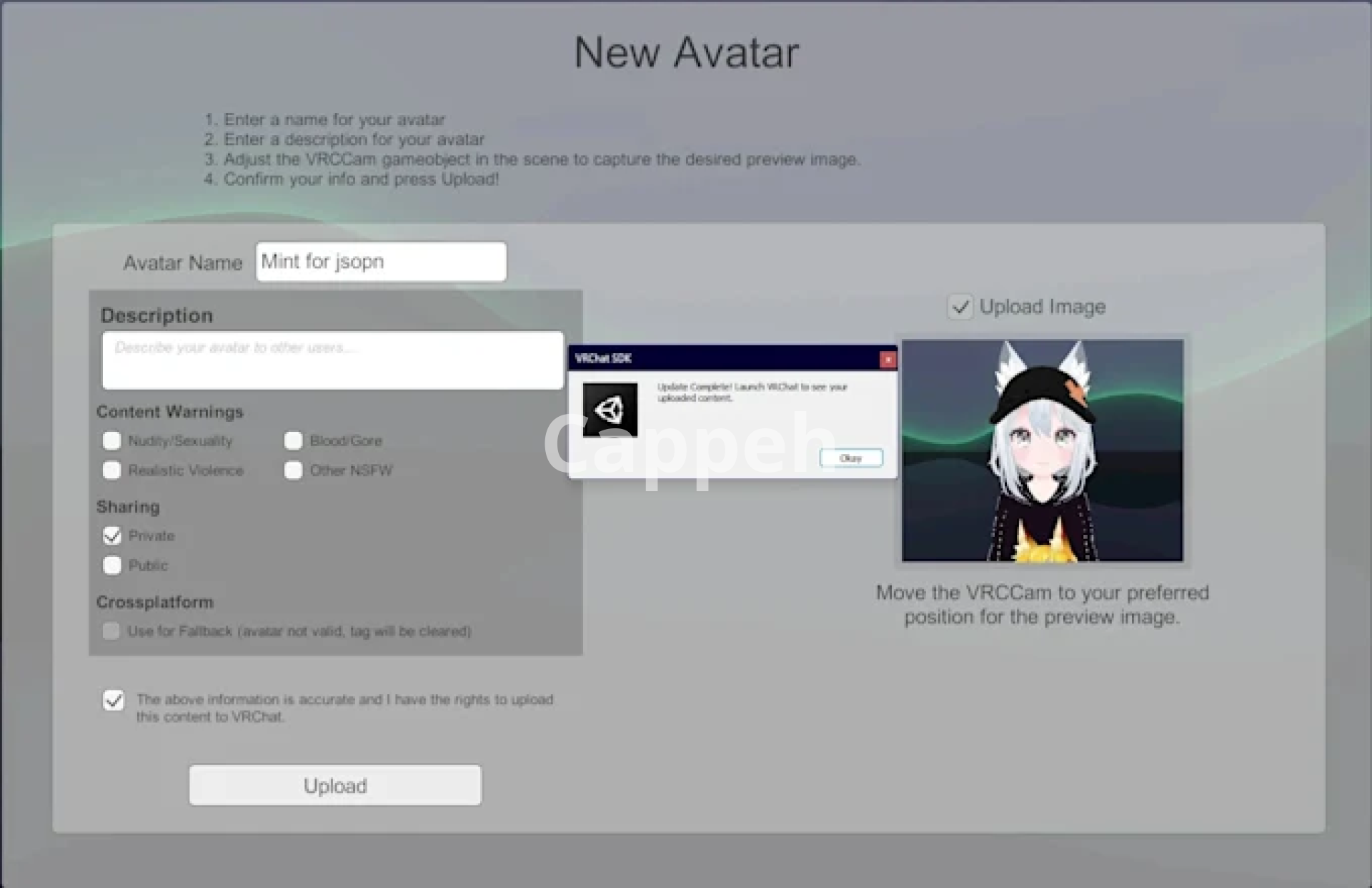The width and height of the screenshot is (1372, 888).
Task: Check the Other NSFW warning
Action: [x=293, y=470]
